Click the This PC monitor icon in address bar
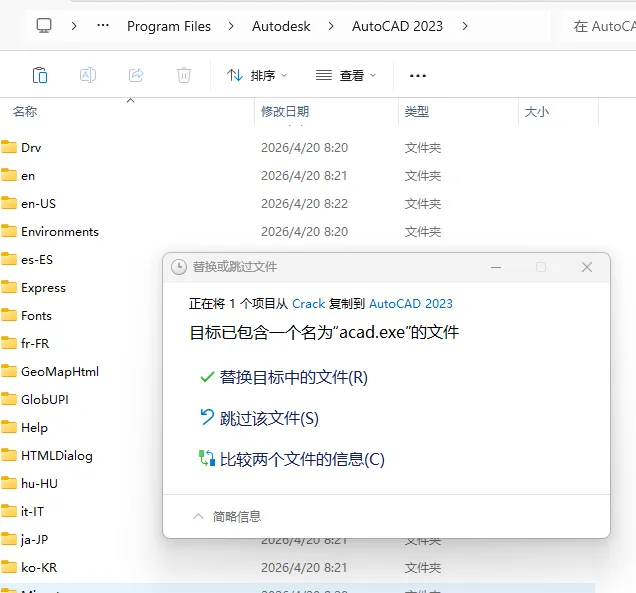Screen dimensions: 636x593 point(44,26)
